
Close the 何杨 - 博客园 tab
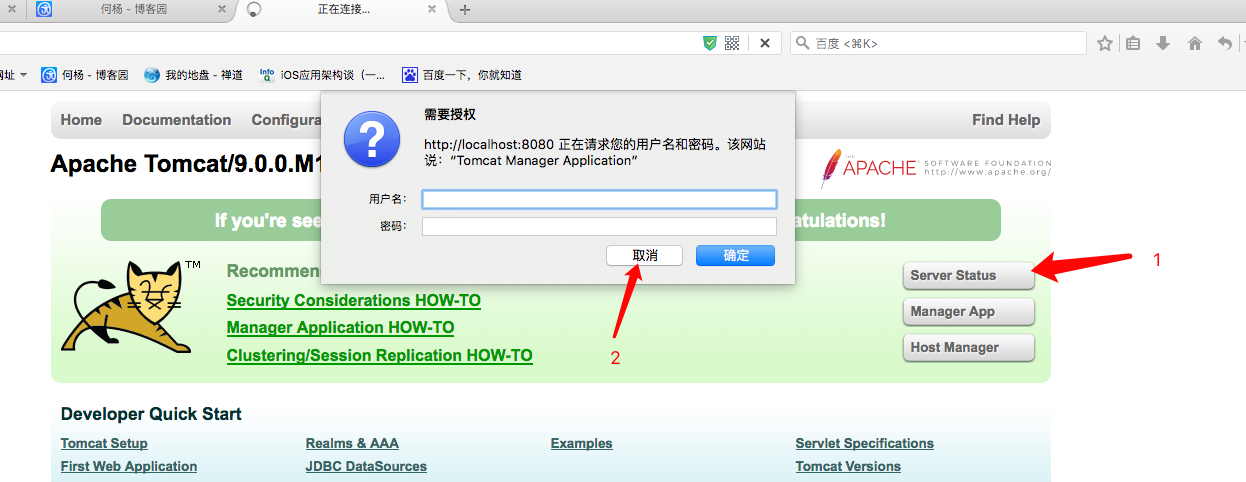pos(220,10)
